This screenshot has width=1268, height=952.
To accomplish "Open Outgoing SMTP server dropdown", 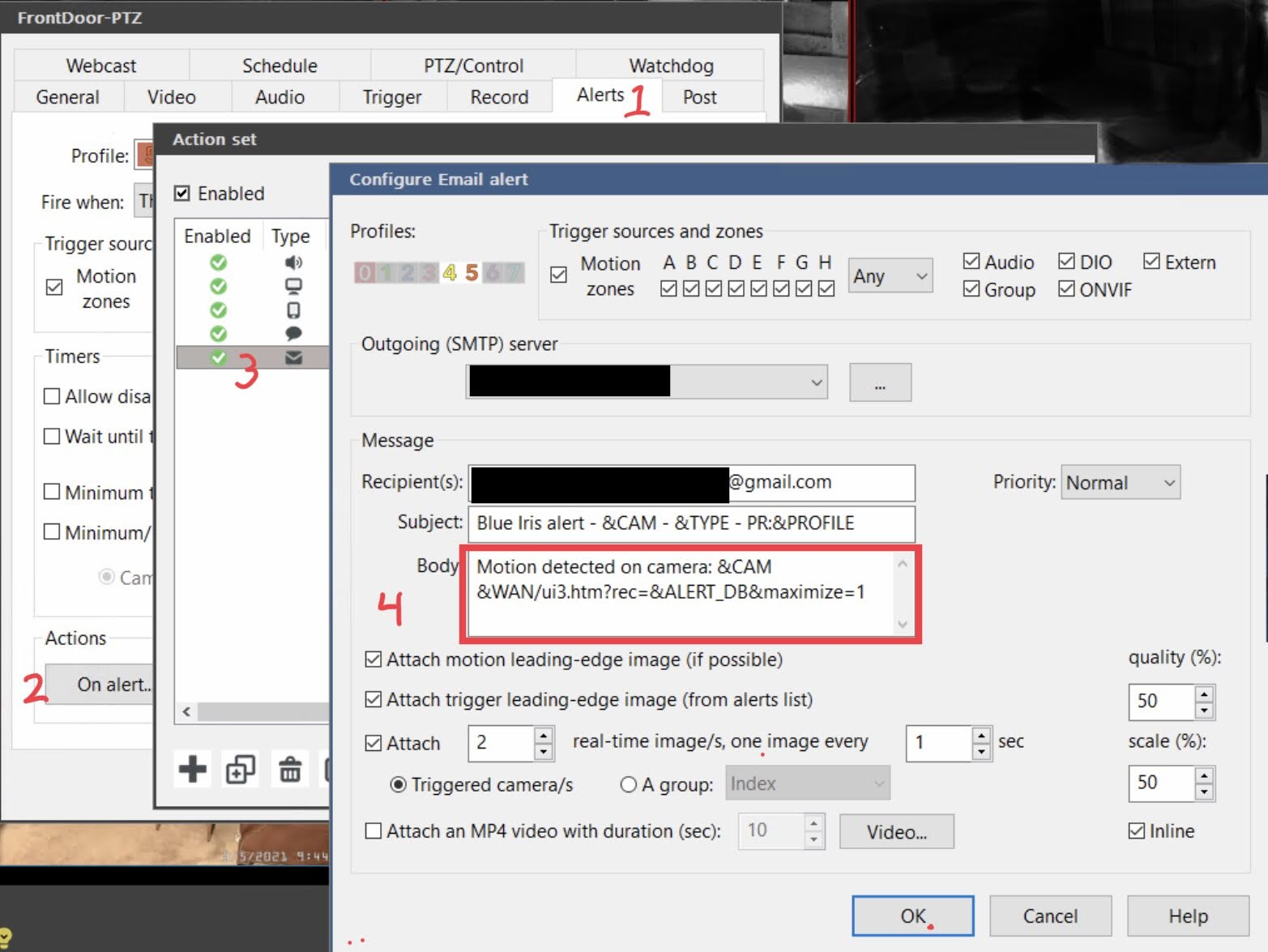I will coord(647,382).
